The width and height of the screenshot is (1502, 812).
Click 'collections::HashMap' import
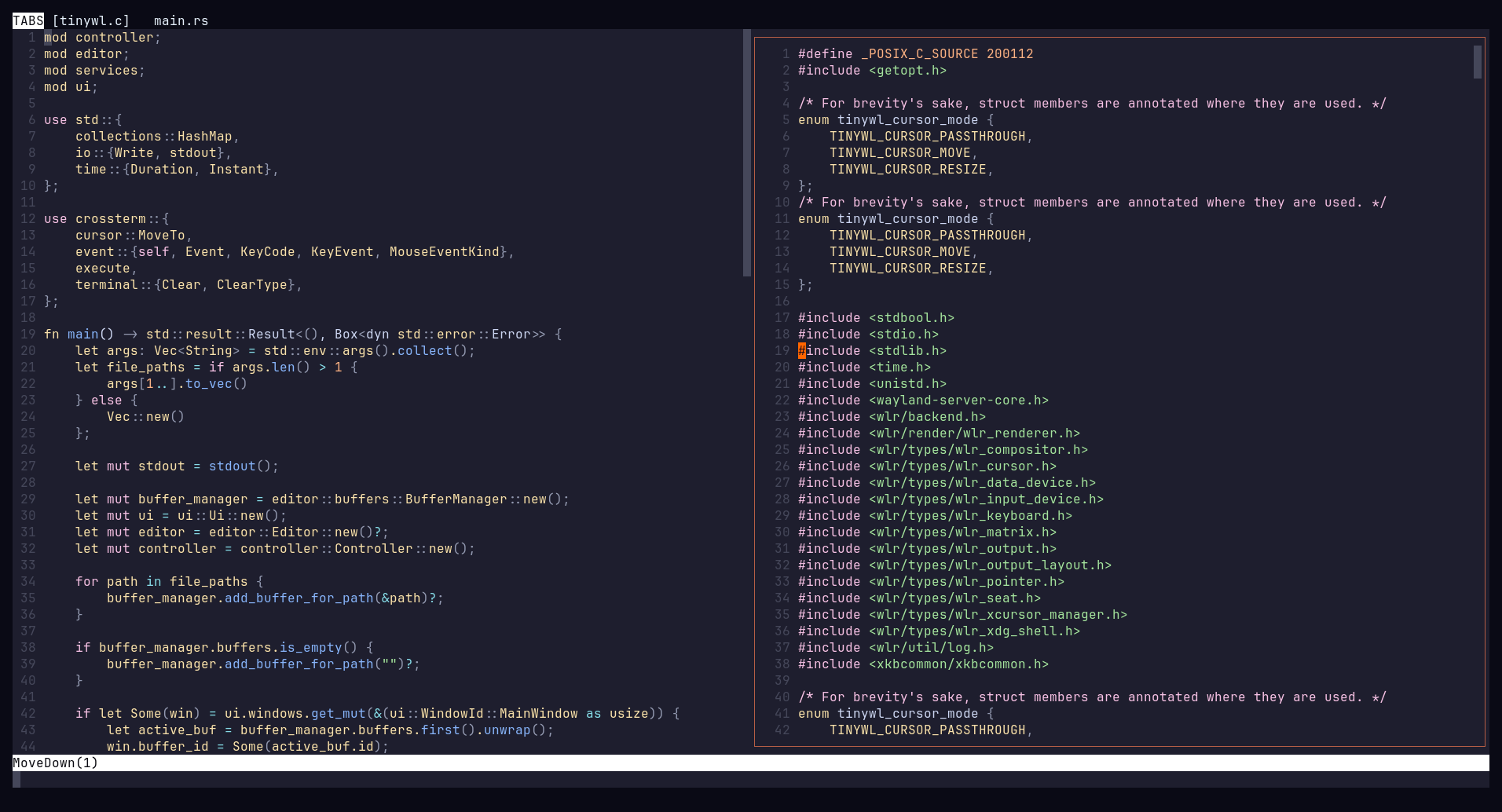(x=157, y=136)
